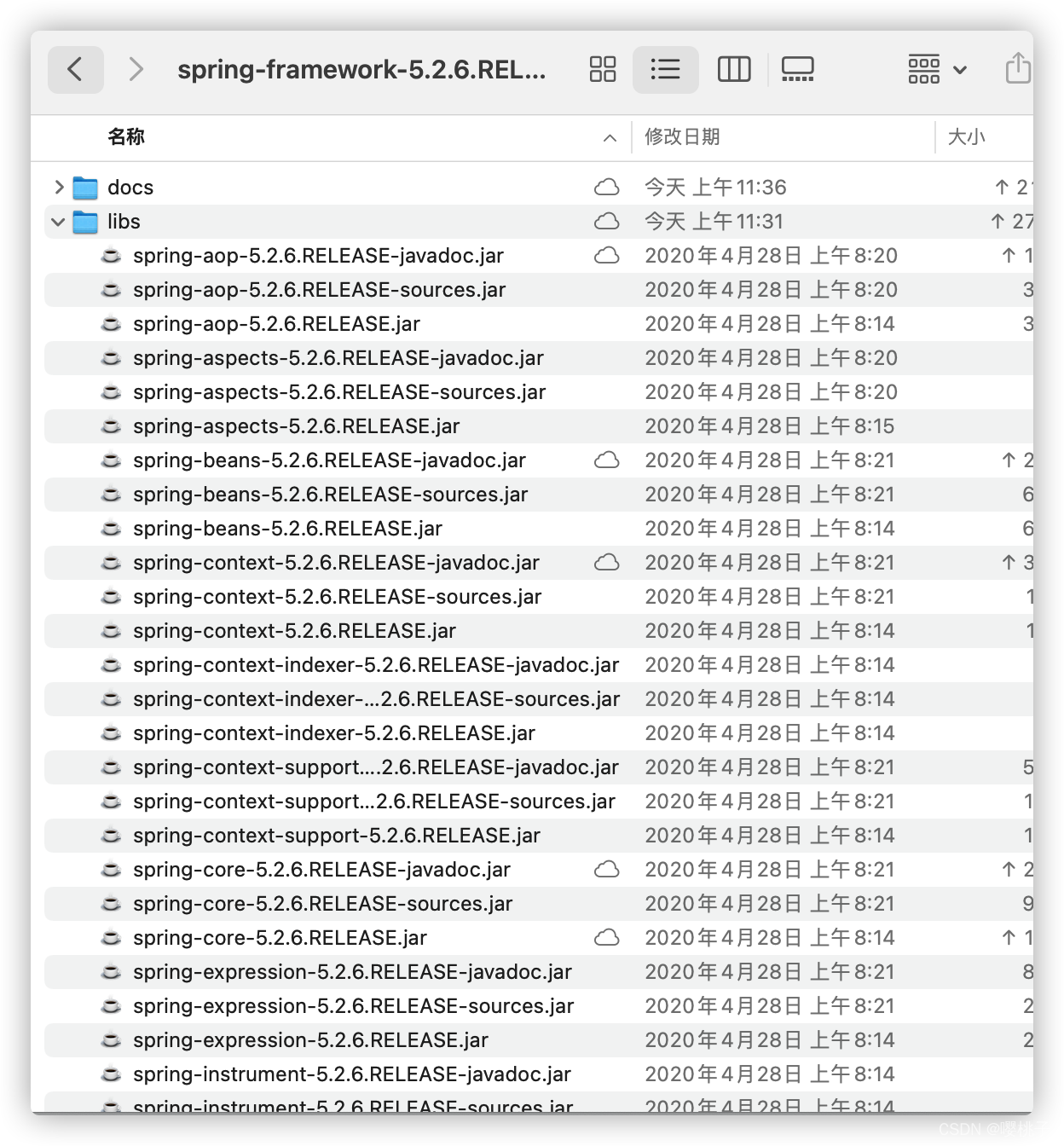1064x1146 pixels.
Task: Click cloud icon beside spring-core javadoc jar
Action: 606,869
